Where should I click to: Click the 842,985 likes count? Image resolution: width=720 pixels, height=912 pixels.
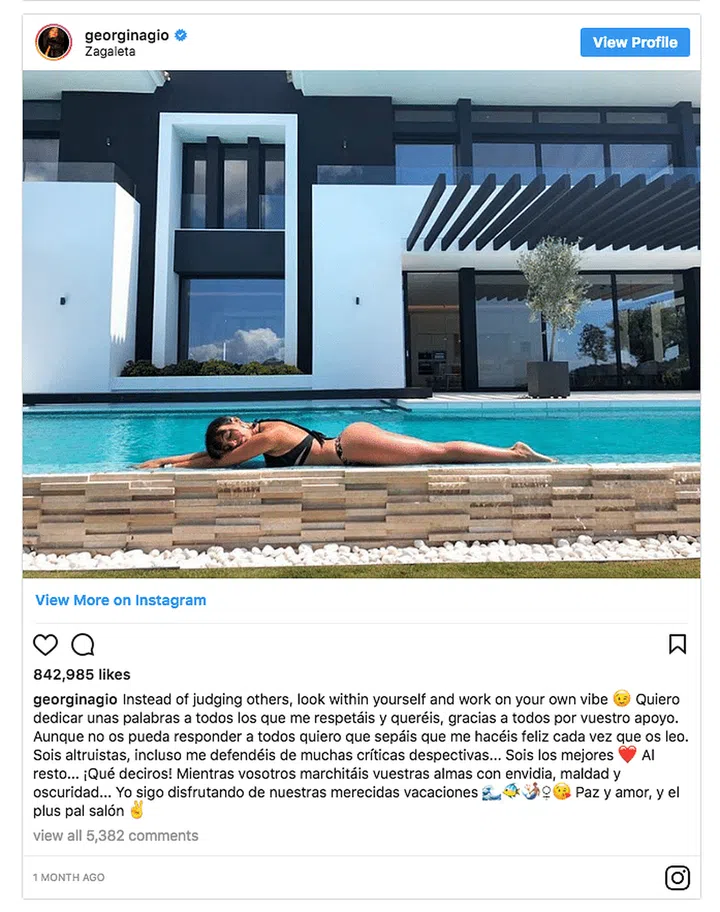82,675
